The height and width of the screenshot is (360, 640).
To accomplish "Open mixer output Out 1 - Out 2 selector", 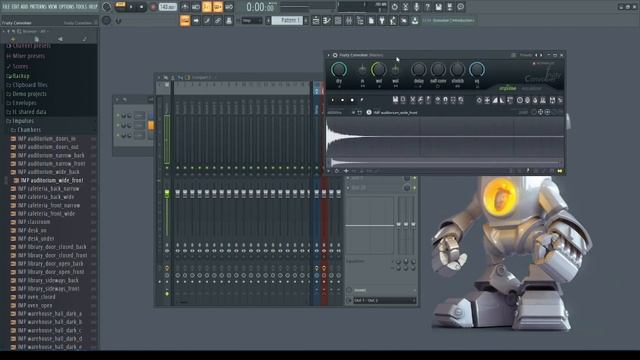I will pos(384,300).
